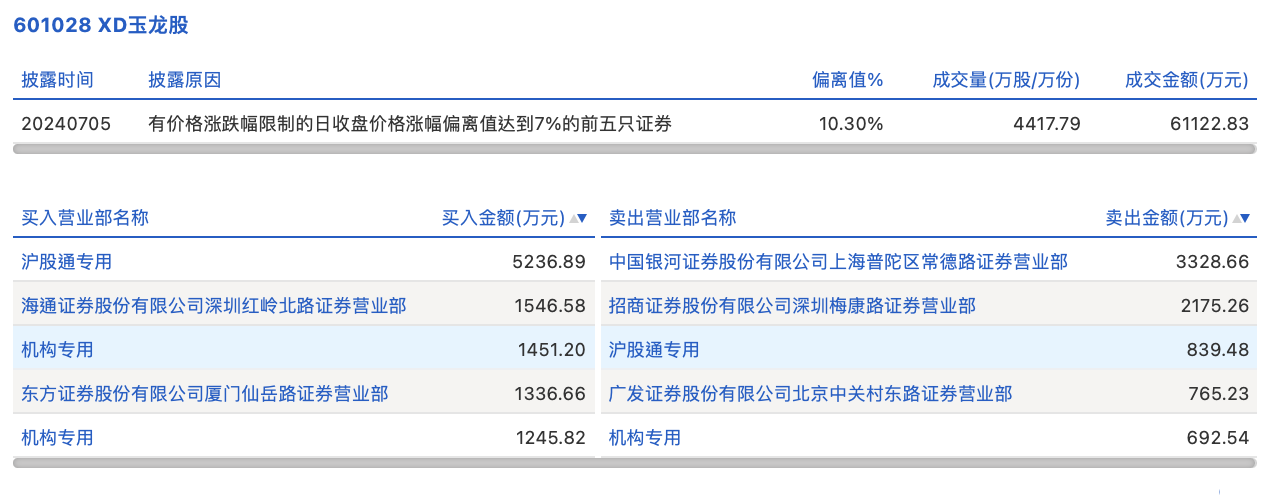Open 中国银河证券上海普陀区常德路证券营业部 entry
Image resolution: width=1276 pixels, height=500 pixels.
pyautogui.click(x=838, y=262)
